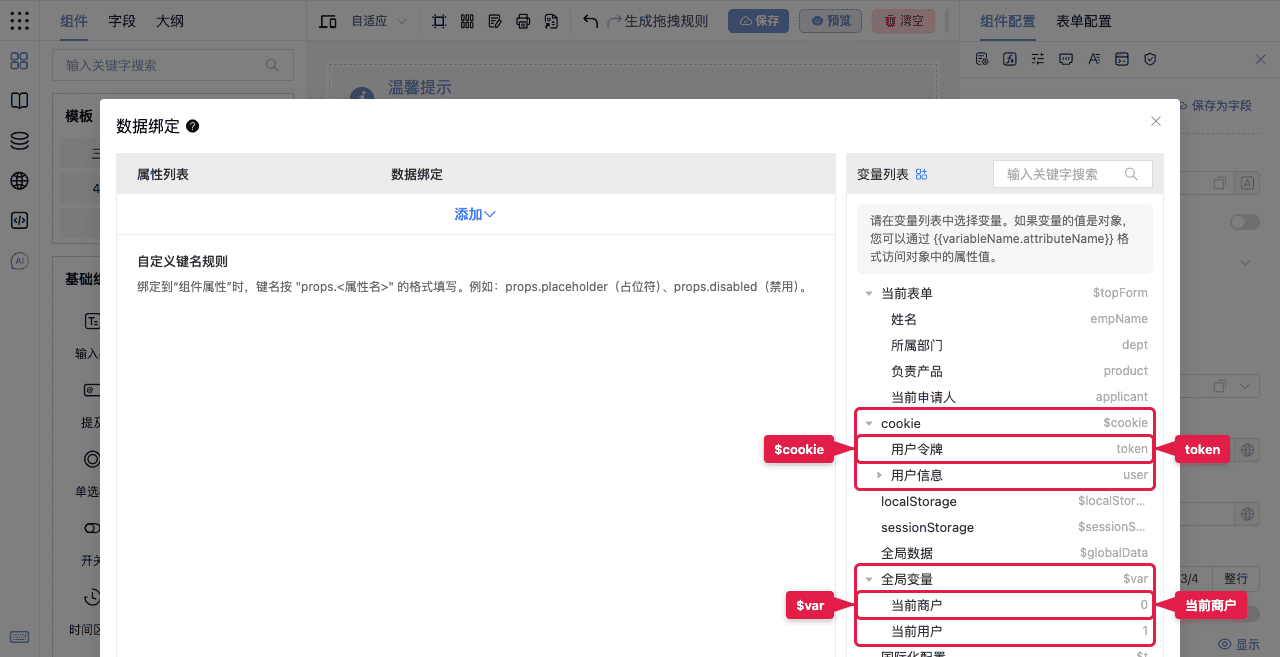Open the 自适应 dropdown
The width and height of the screenshot is (1280, 657).
[x=379, y=21]
